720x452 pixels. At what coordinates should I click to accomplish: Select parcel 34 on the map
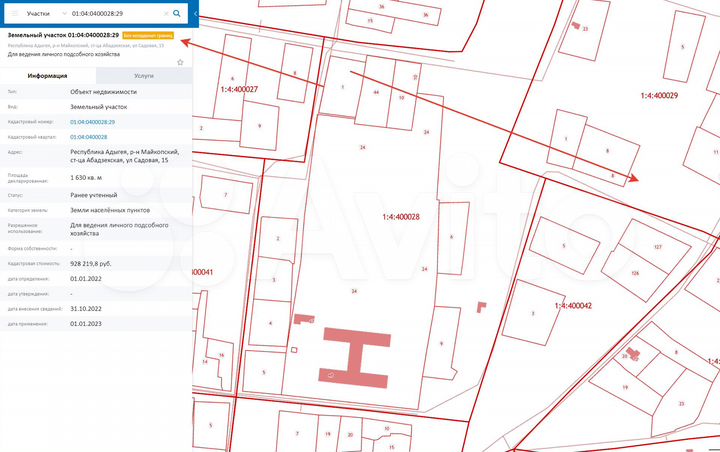point(354,291)
